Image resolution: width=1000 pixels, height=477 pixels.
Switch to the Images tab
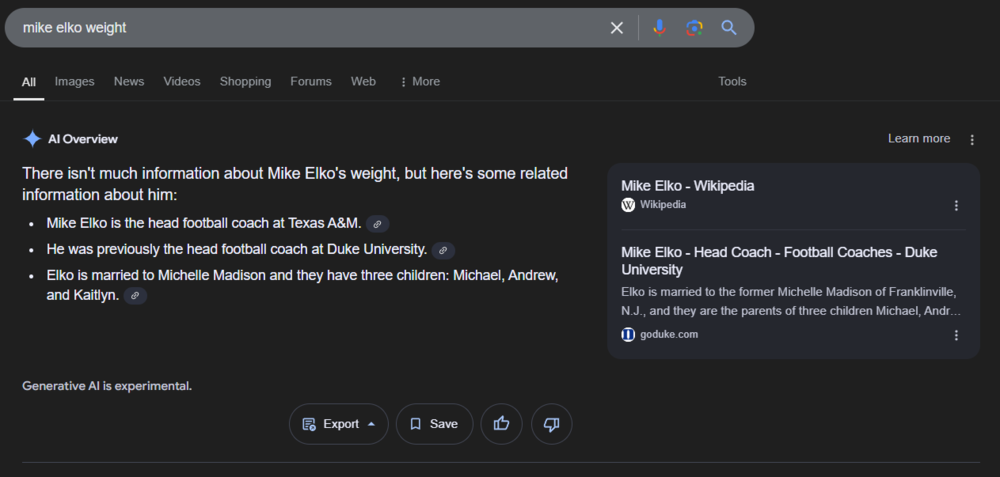pyautogui.click(x=74, y=82)
